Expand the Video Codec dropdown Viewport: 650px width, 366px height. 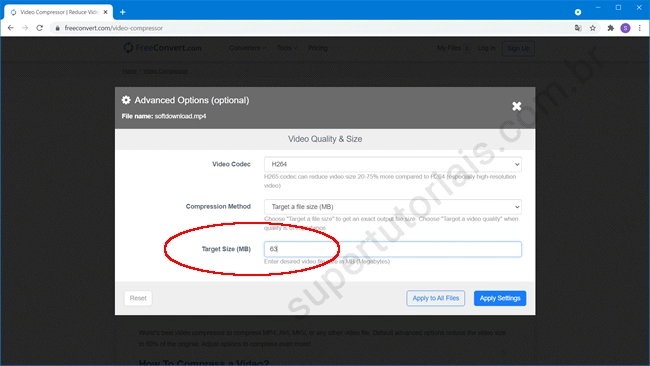pyautogui.click(x=393, y=164)
